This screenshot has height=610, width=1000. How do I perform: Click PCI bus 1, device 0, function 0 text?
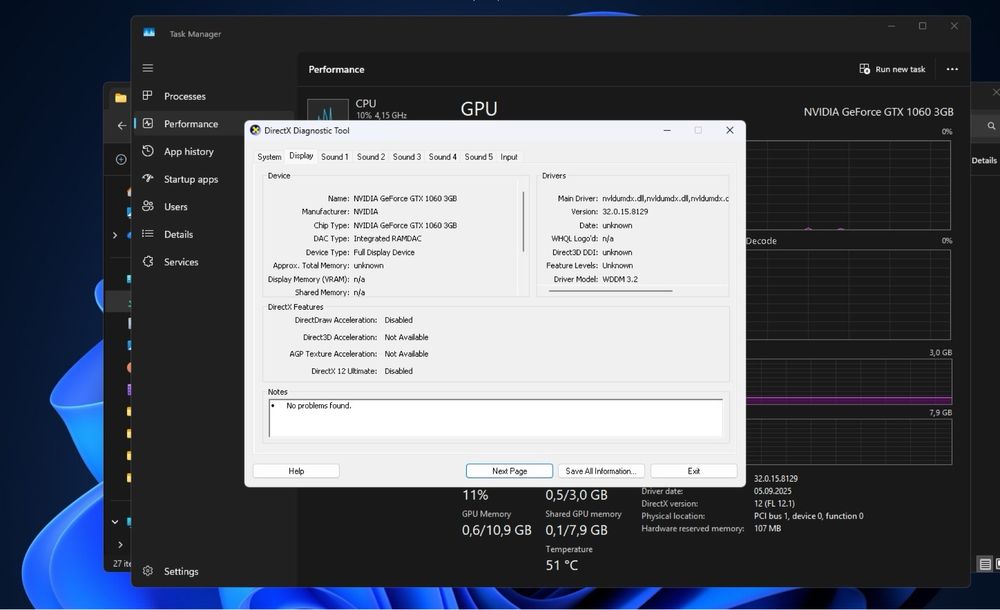pyautogui.click(x=809, y=516)
